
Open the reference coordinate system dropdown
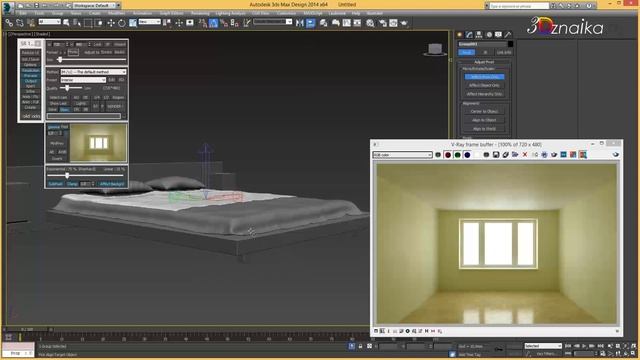pos(149,21)
